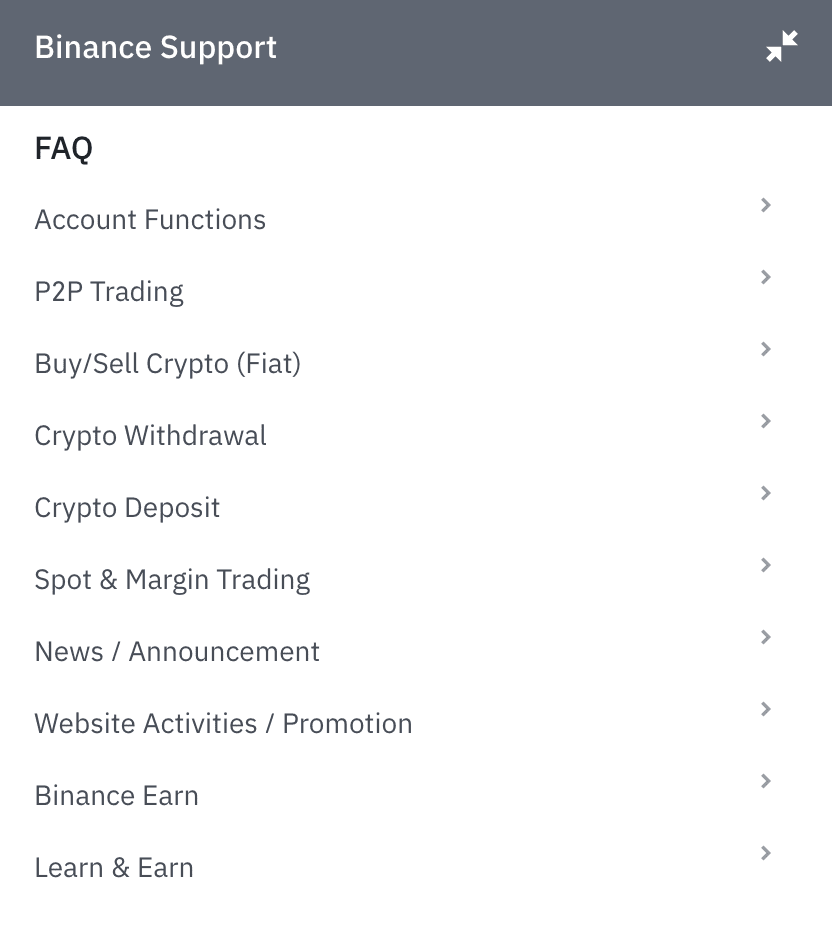Click the Crypto Deposit chevron icon
Image resolution: width=832 pixels, height=944 pixels.
[766, 494]
